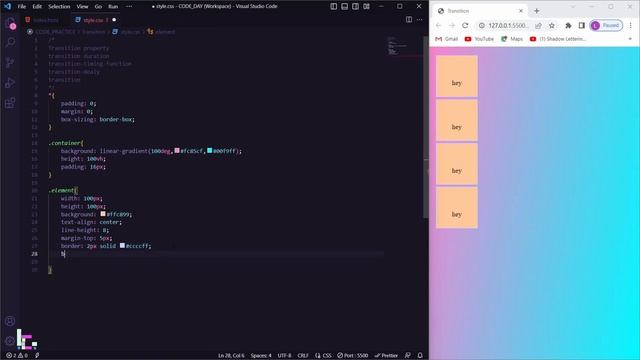Close the Transition browser tab

pos(521,11)
